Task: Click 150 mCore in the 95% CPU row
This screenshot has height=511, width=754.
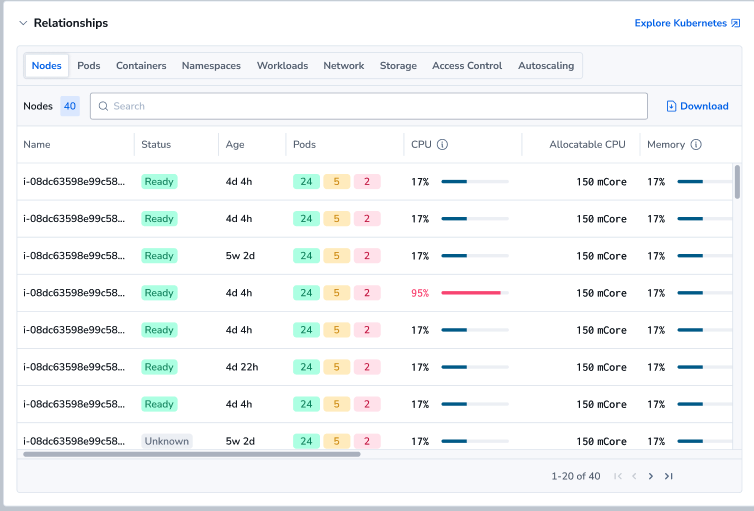Action: pyautogui.click(x=601, y=293)
